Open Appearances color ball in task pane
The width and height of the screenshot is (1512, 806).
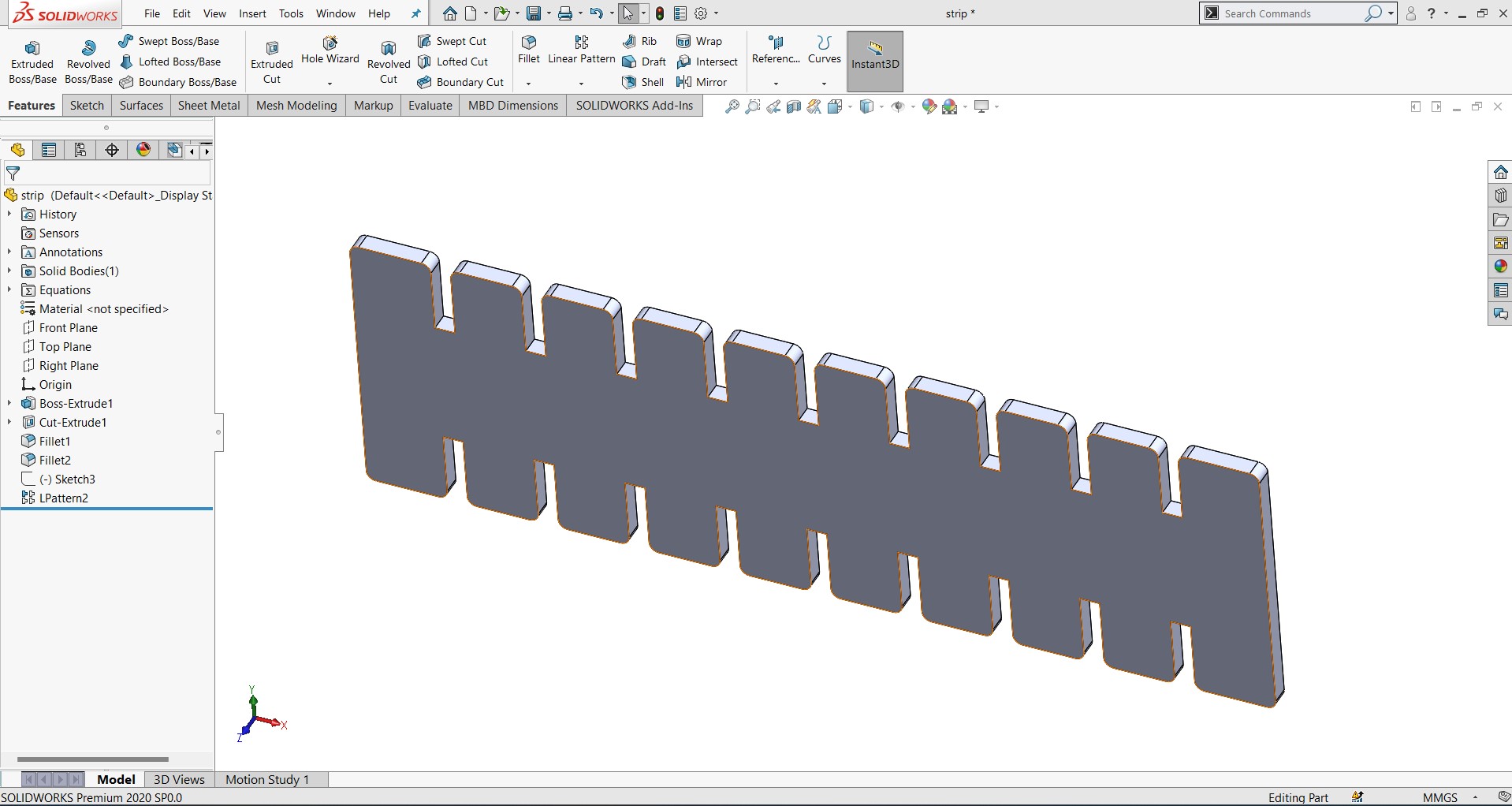coord(1500,267)
